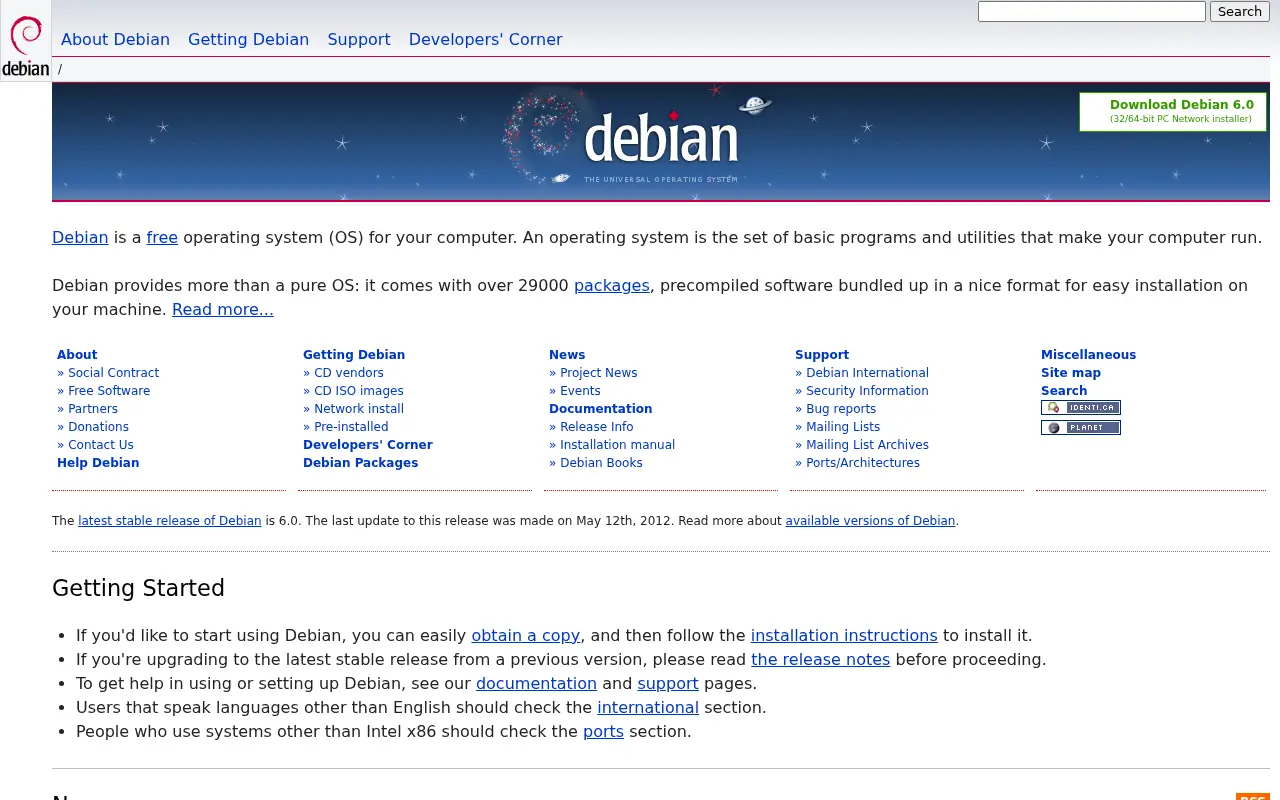View Security Information
The height and width of the screenshot is (800, 1280).
(x=867, y=391)
